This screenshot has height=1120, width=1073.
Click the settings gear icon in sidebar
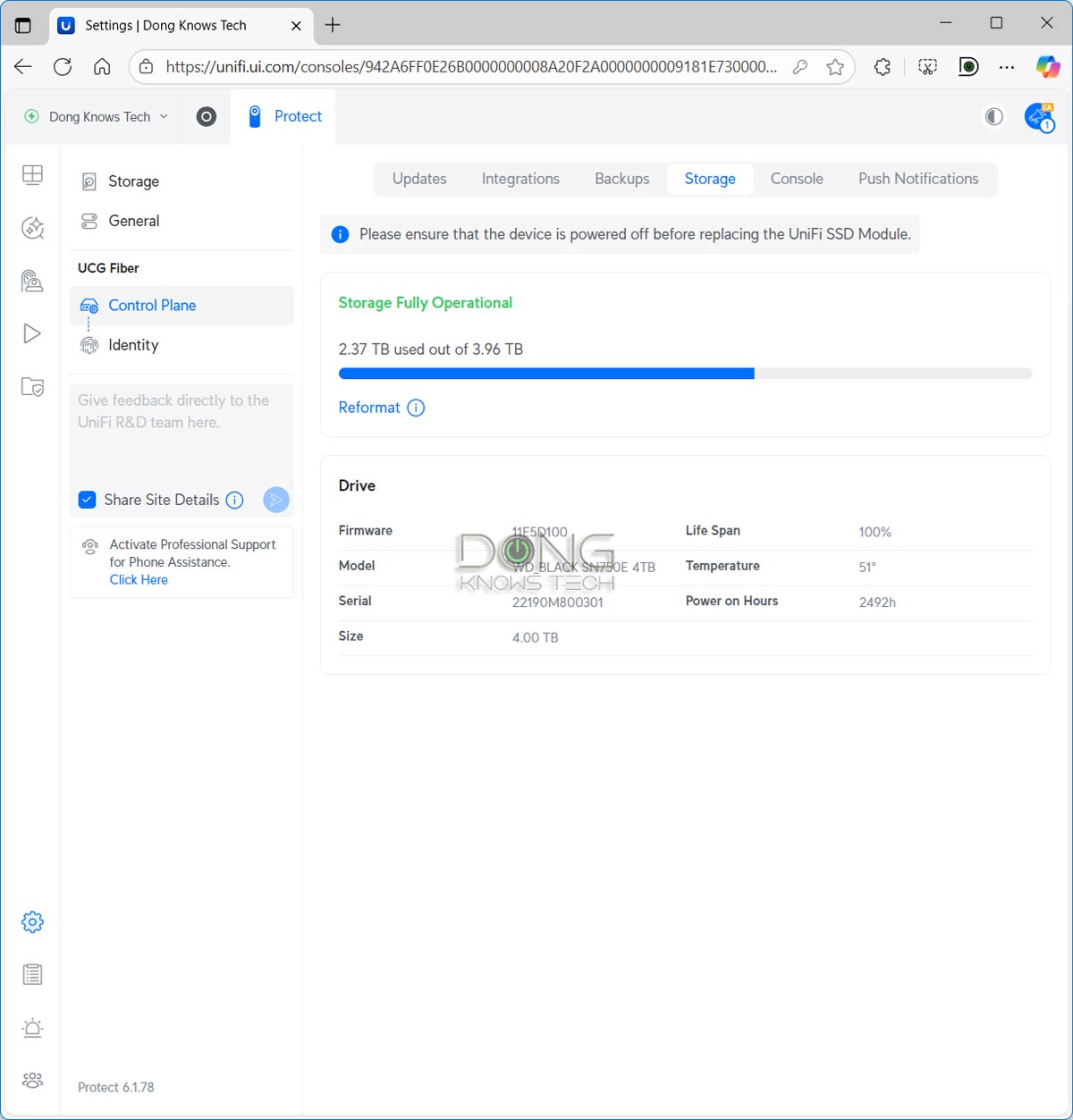pos(32,922)
